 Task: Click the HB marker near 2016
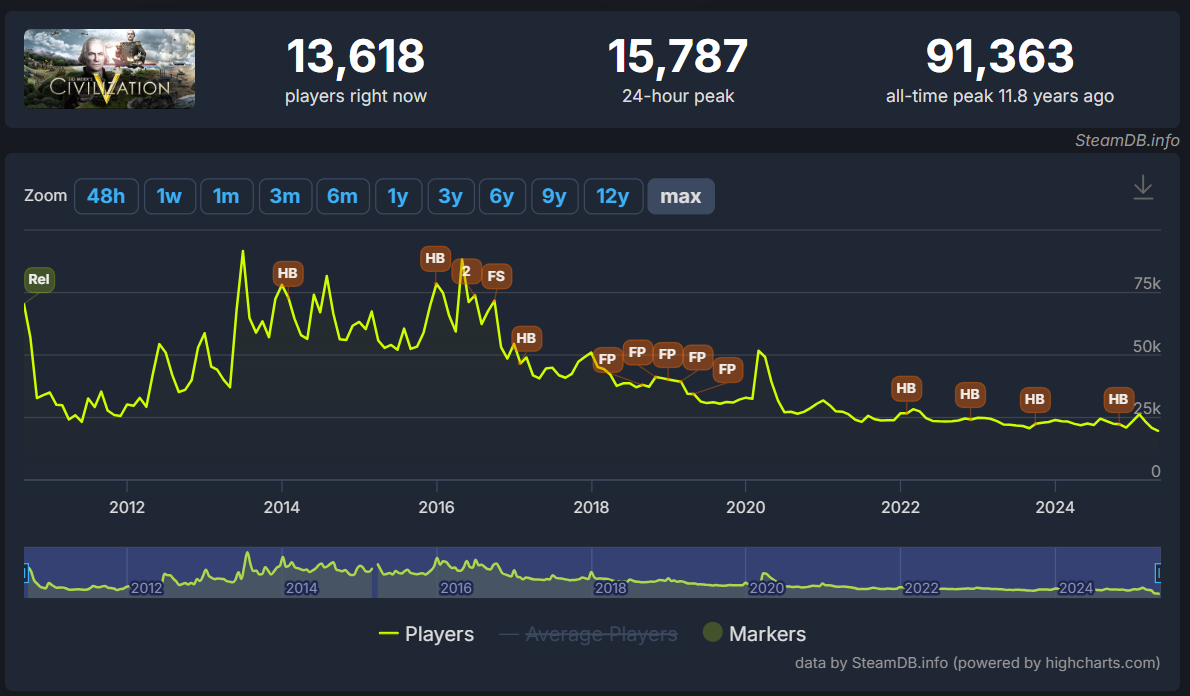435,258
